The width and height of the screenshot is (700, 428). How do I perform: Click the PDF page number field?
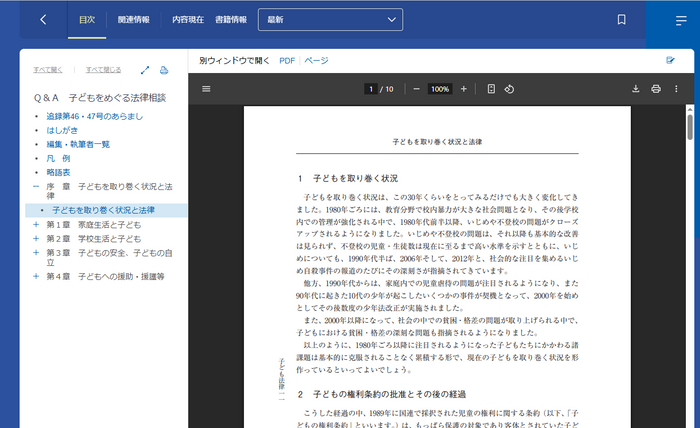[x=371, y=89]
